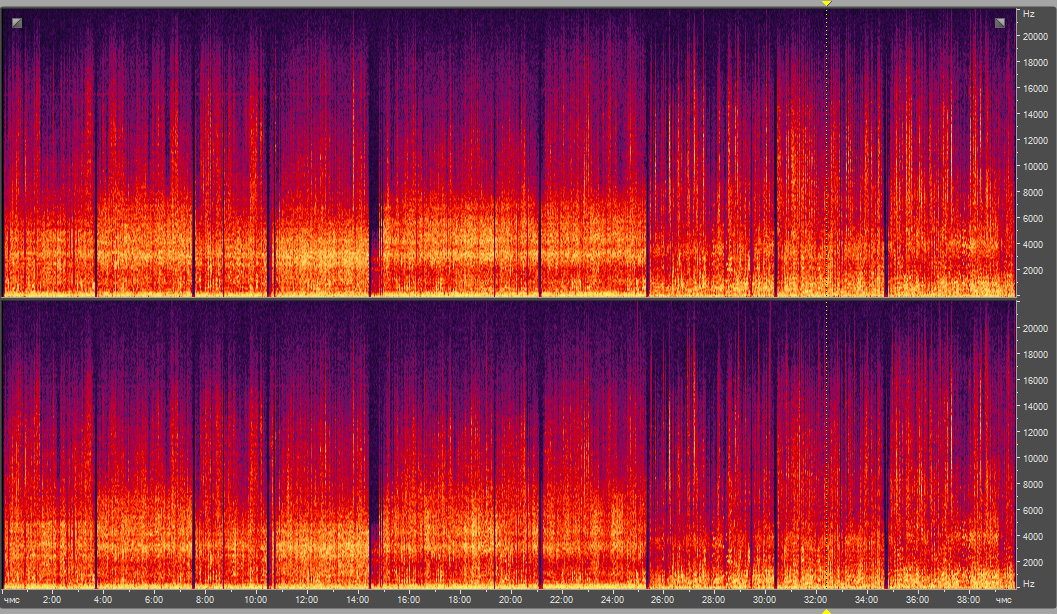Click 18000 on the upper channel frequency scale

coord(1035,63)
